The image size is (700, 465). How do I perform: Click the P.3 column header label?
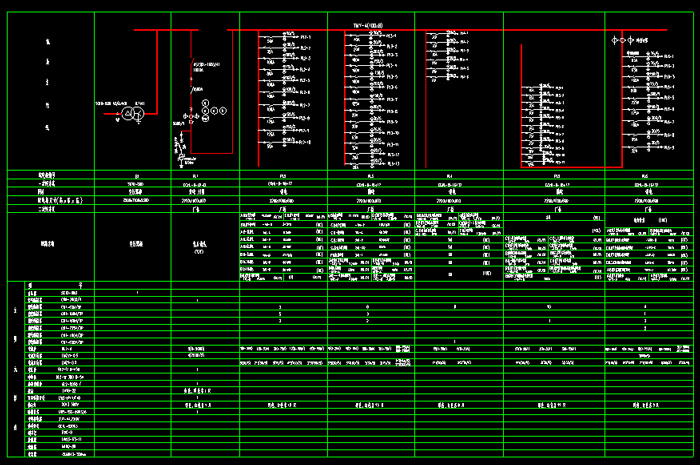click(x=371, y=175)
